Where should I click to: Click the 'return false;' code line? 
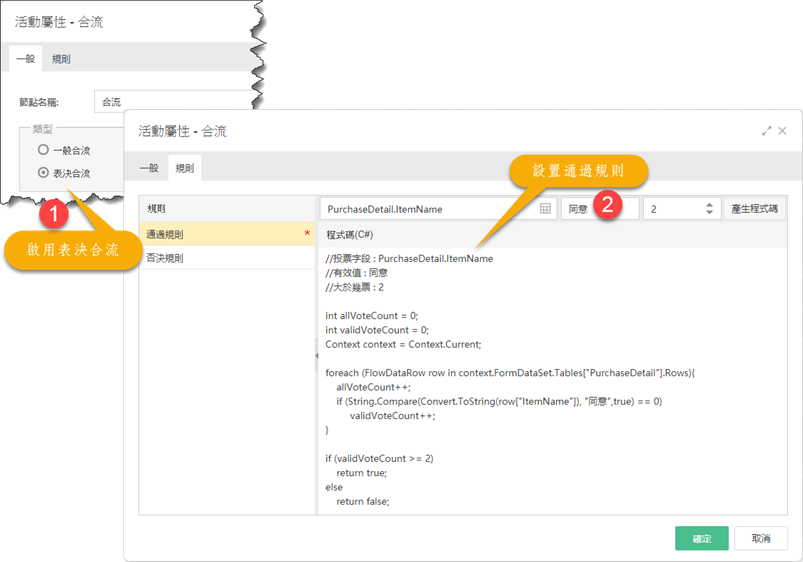click(363, 502)
